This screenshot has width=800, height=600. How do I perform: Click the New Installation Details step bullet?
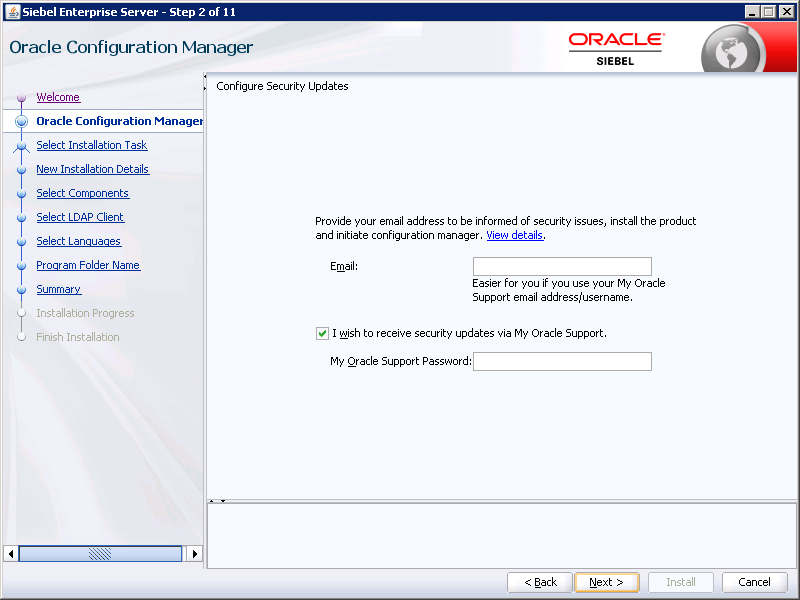coord(21,169)
